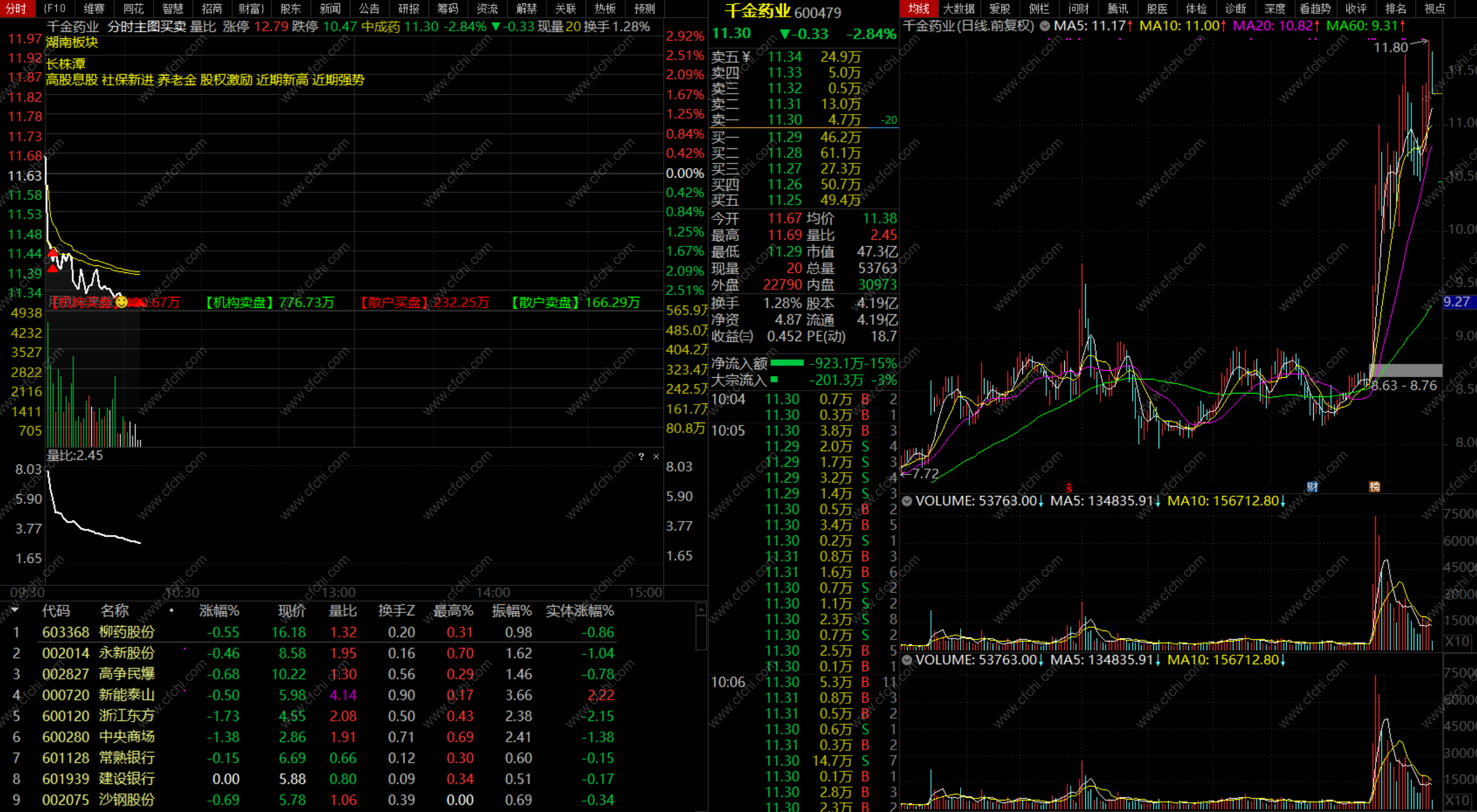Screen dimensions: 1477x812
Task: Sort stock list by 涨幅% column header
Action: point(219,611)
